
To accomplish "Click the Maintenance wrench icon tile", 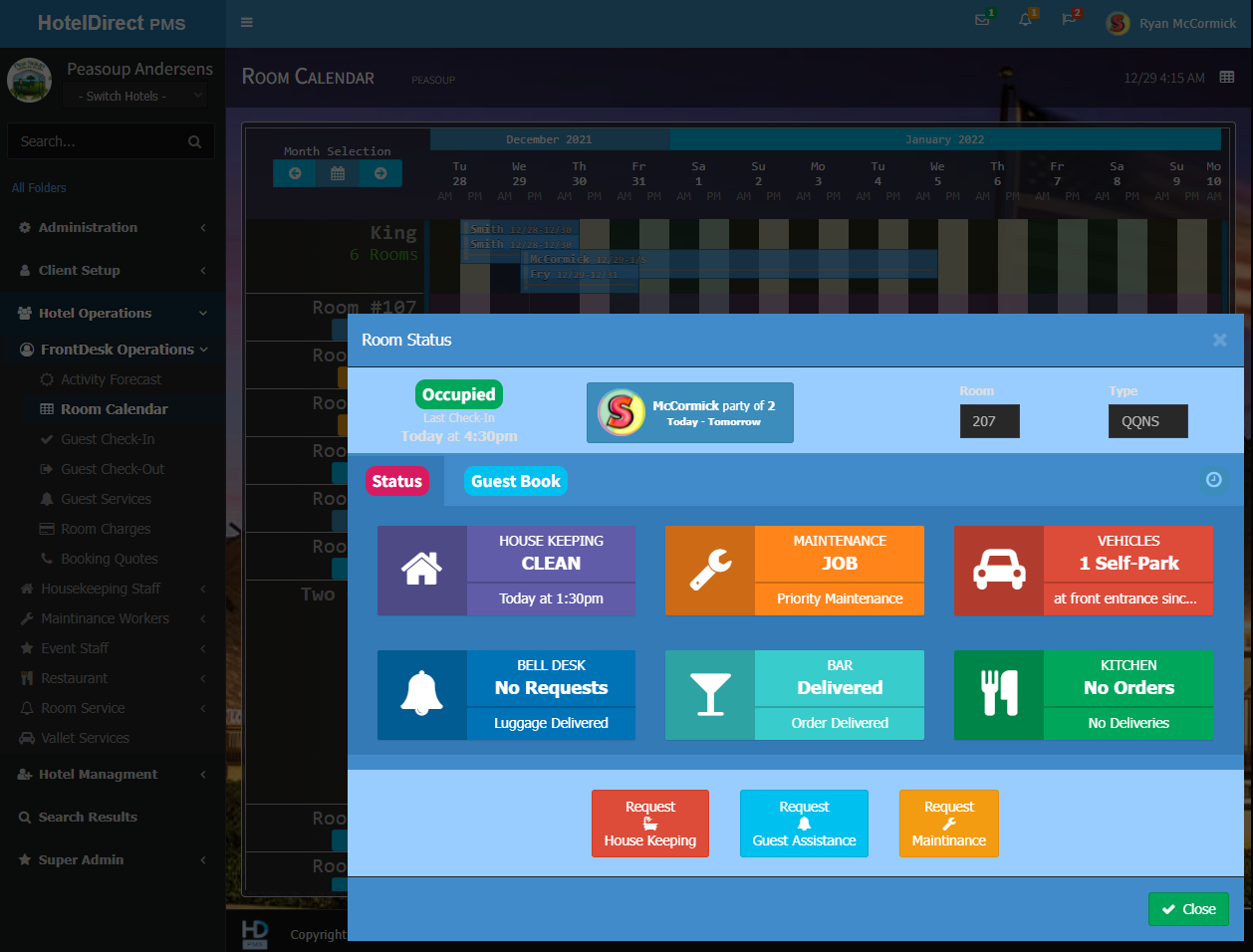I will (710, 571).
